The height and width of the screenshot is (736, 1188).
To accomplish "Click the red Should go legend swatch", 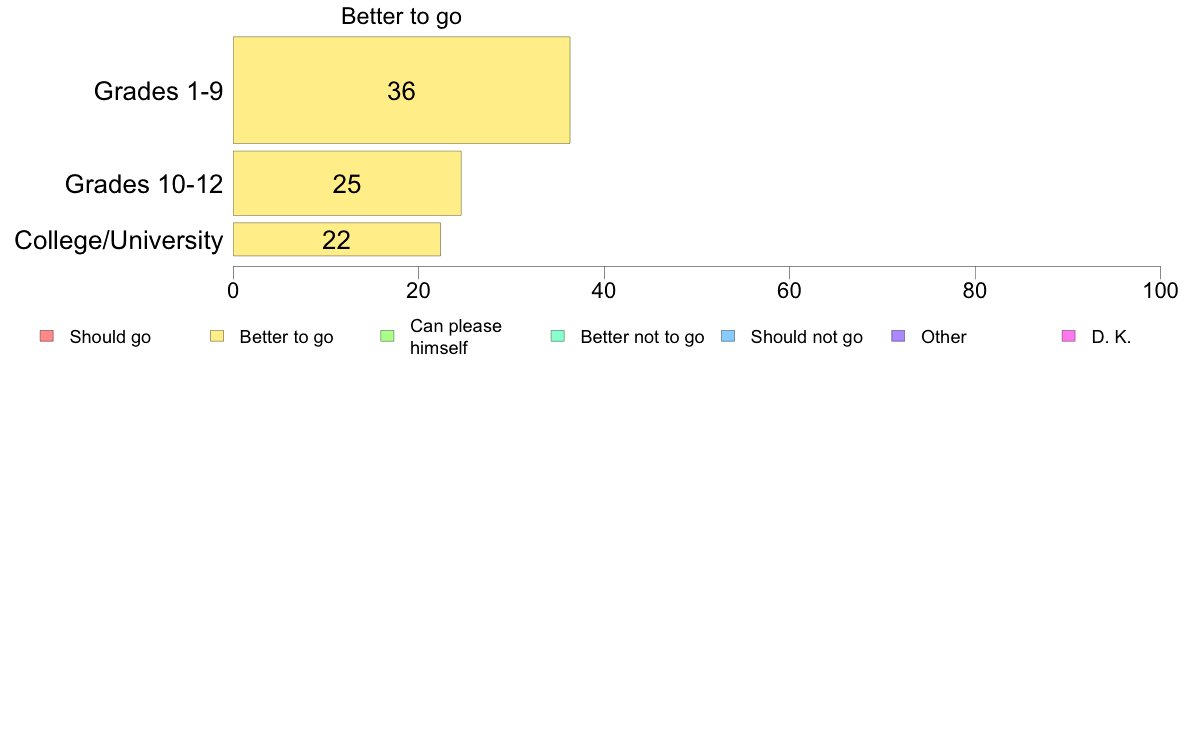I will (47, 337).
